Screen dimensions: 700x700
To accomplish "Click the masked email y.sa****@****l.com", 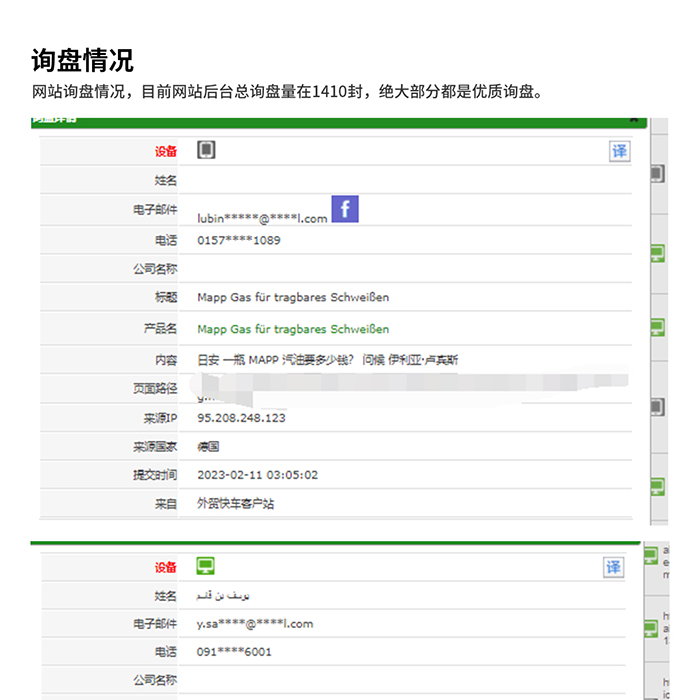I will 255,624.
